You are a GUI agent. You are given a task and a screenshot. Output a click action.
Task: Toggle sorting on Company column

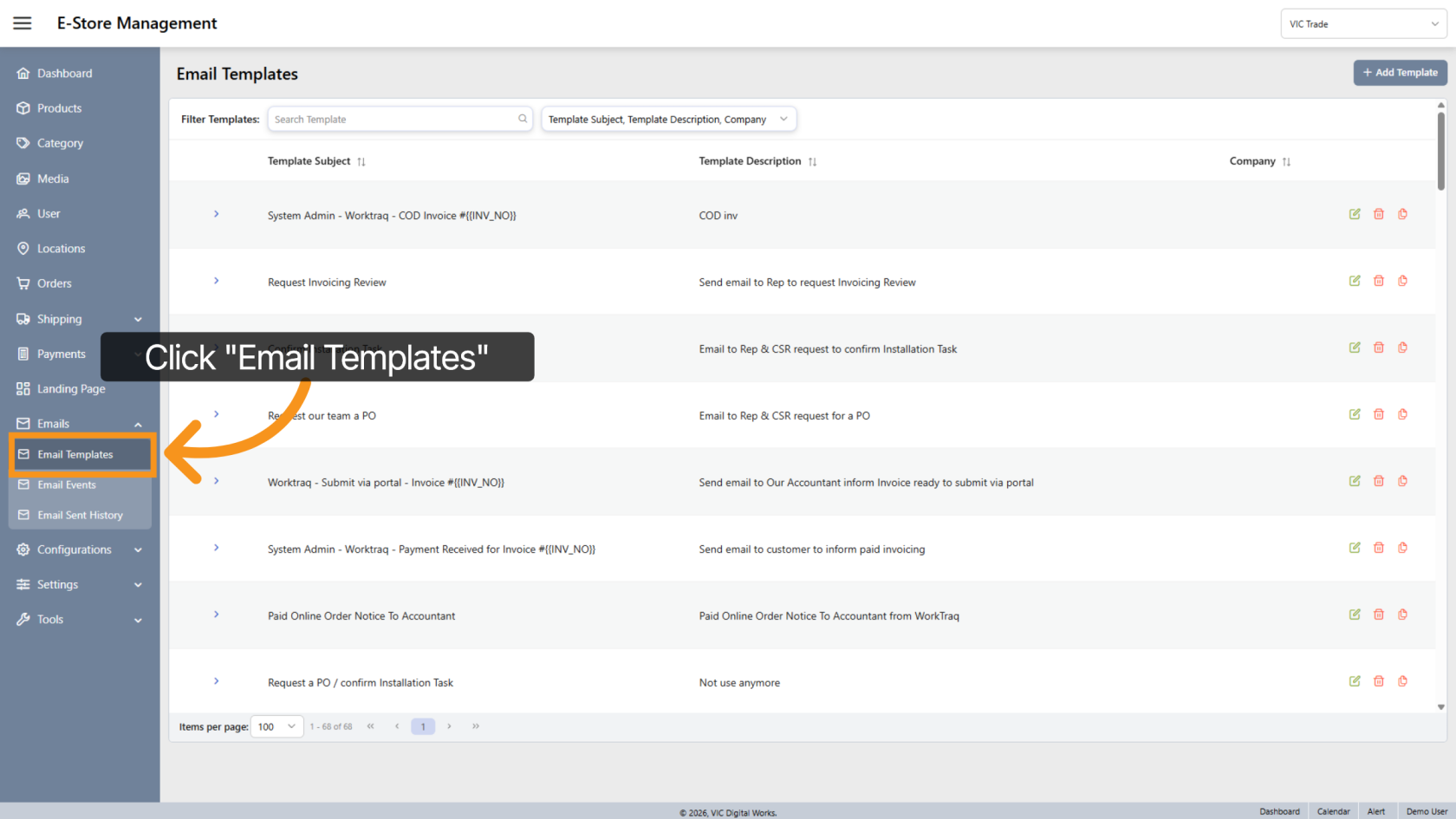click(1287, 161)
